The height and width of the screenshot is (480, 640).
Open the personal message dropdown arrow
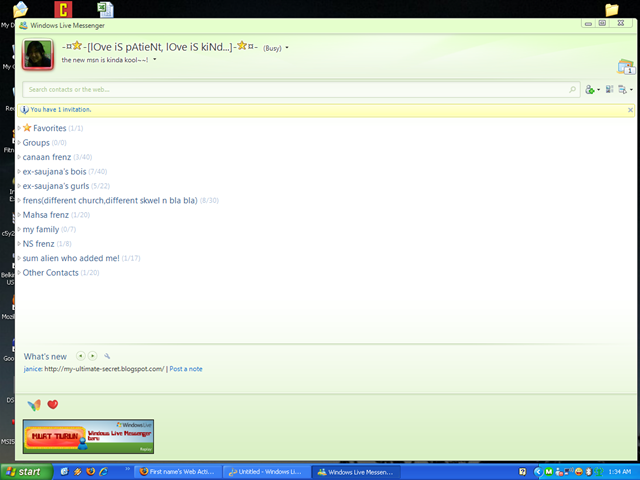(155, 60)
